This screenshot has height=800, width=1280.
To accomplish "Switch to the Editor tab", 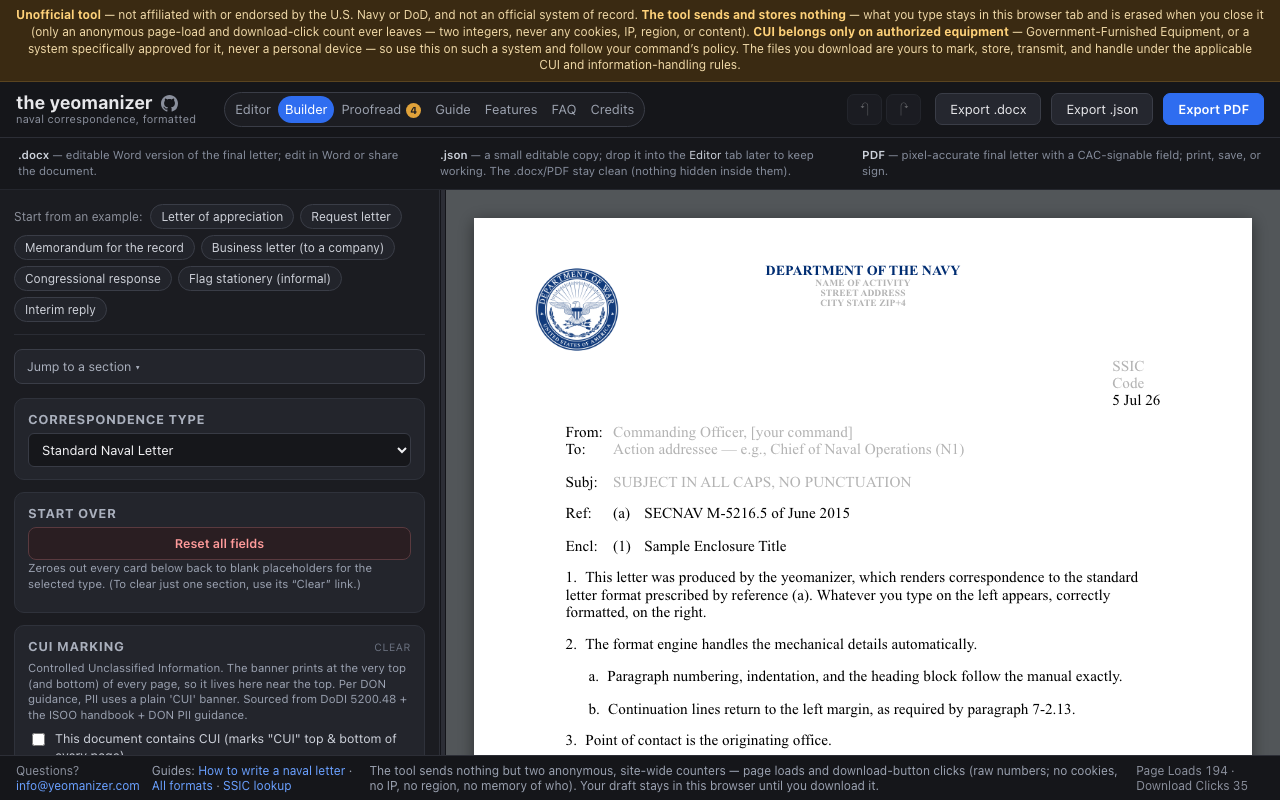I will pyautogui.click(x=253, y=110).
